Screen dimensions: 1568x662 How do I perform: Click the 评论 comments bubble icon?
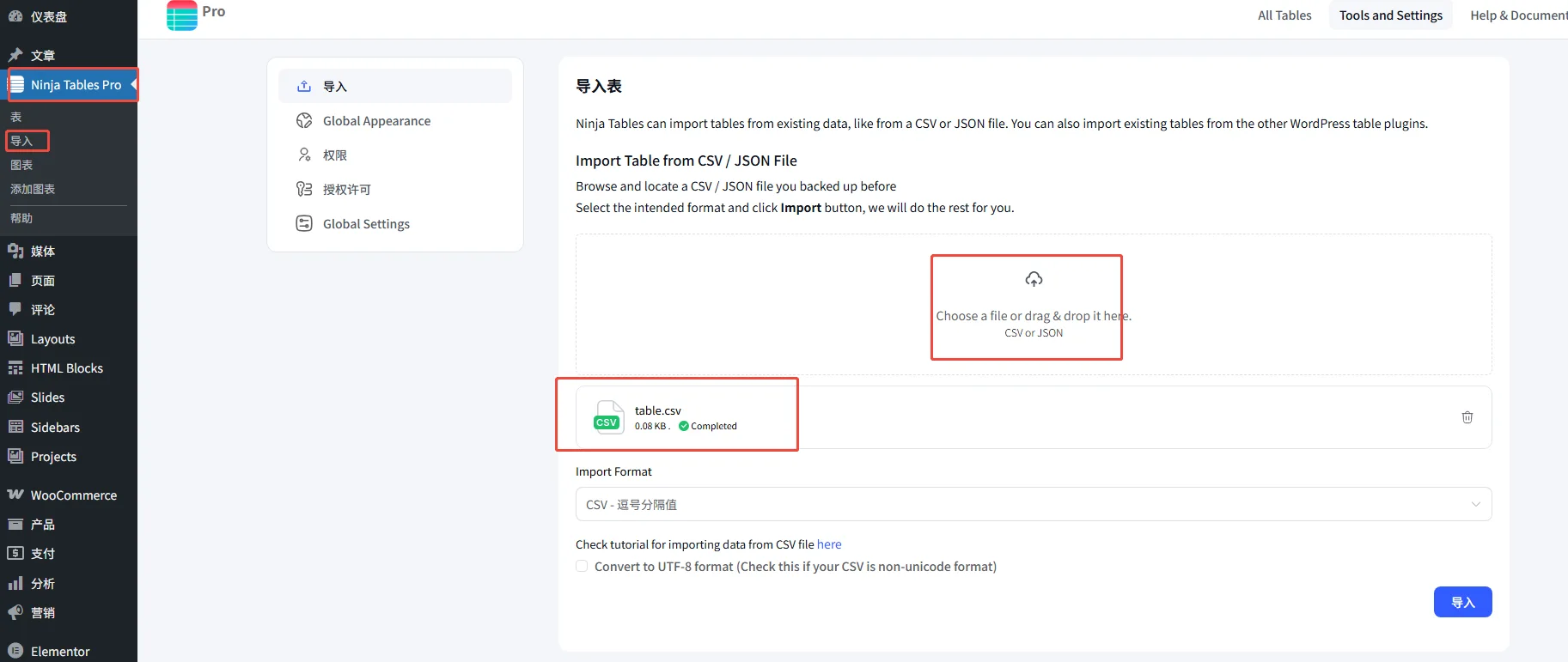(x=15, y=309)
